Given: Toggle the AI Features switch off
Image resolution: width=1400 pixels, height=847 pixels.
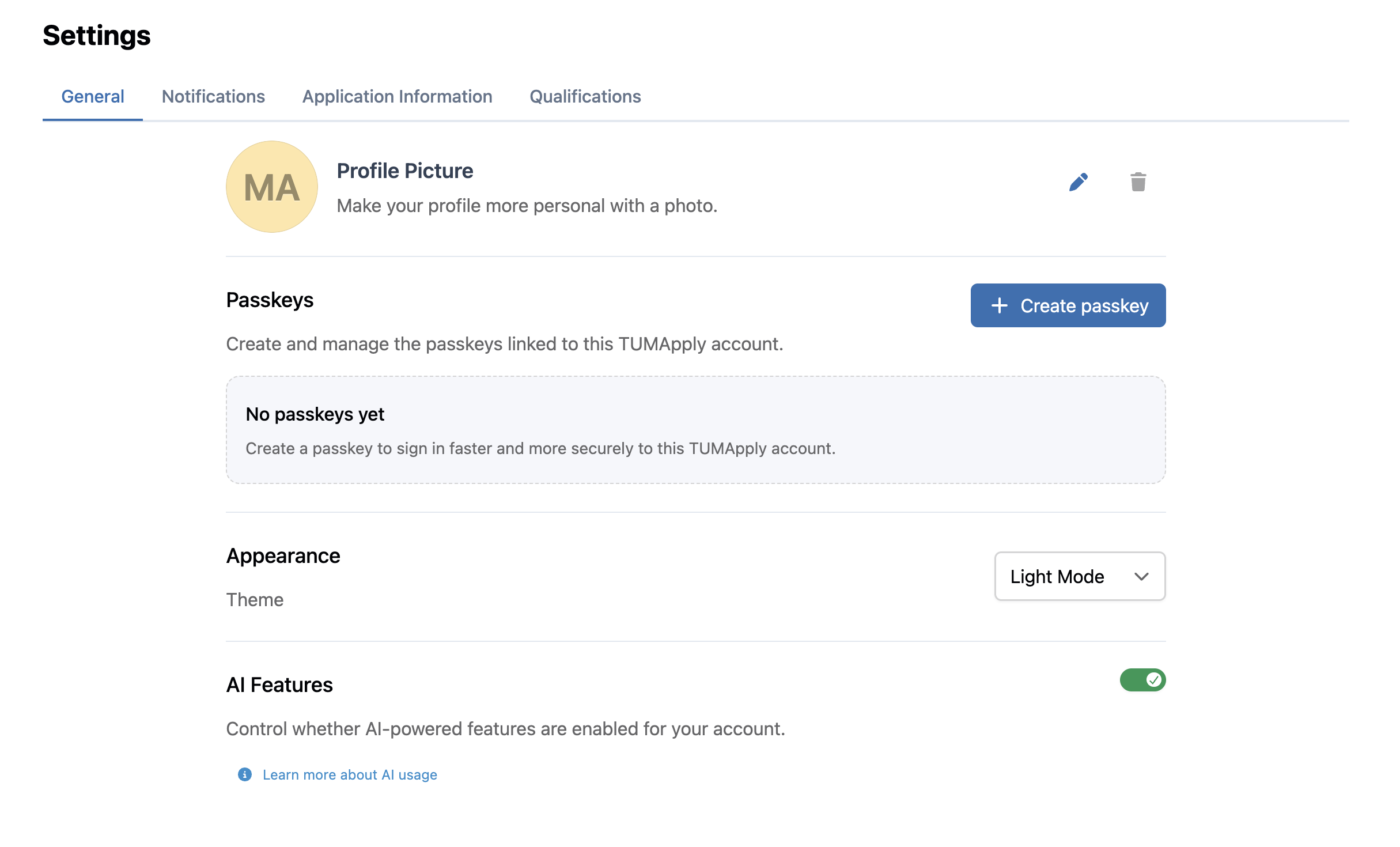Looking at the screenshot, I should [1142, 680].
